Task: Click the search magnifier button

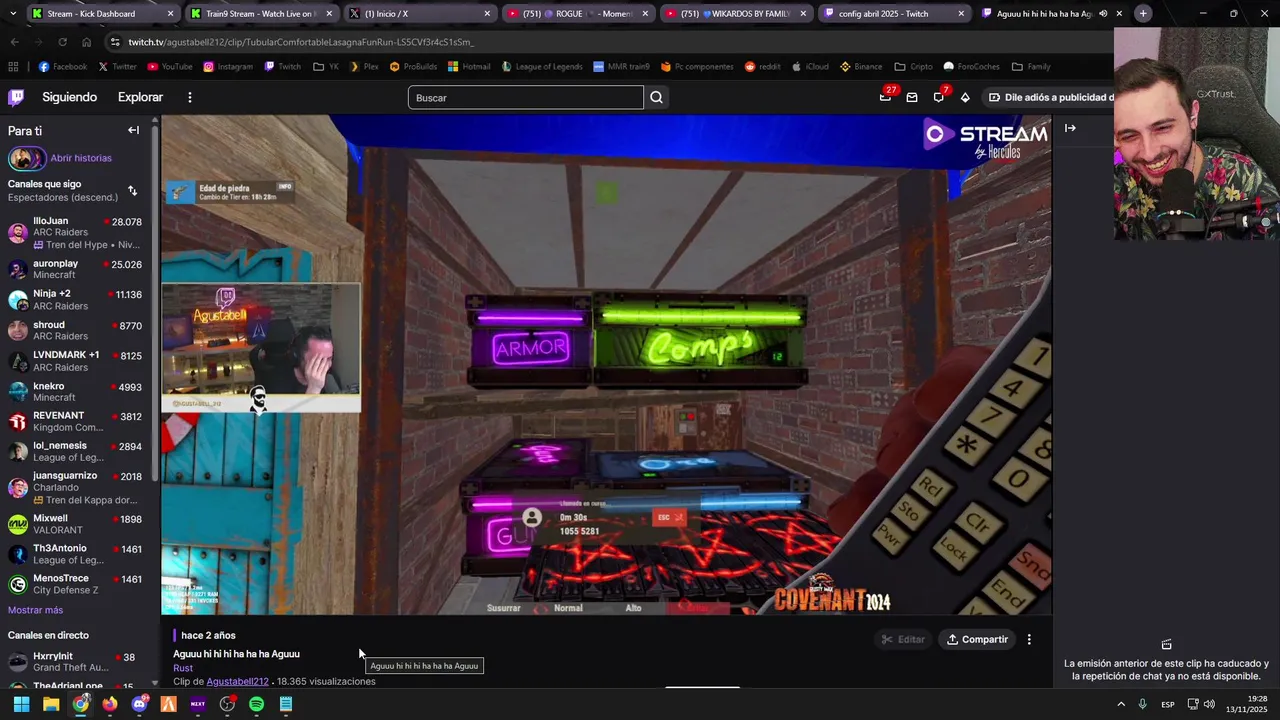Action: (x=656, y=97)
